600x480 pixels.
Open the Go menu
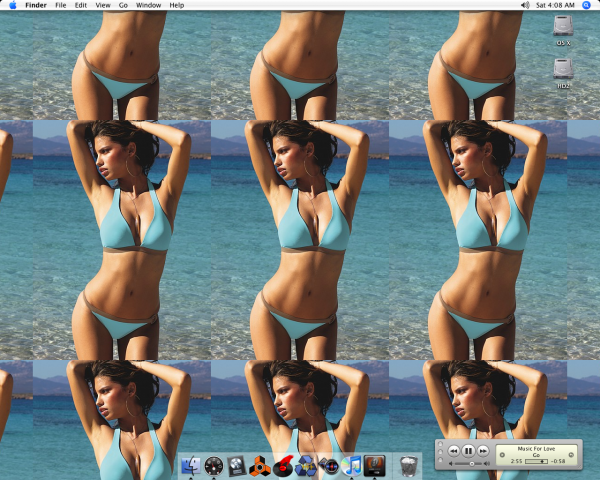(123, 5)
